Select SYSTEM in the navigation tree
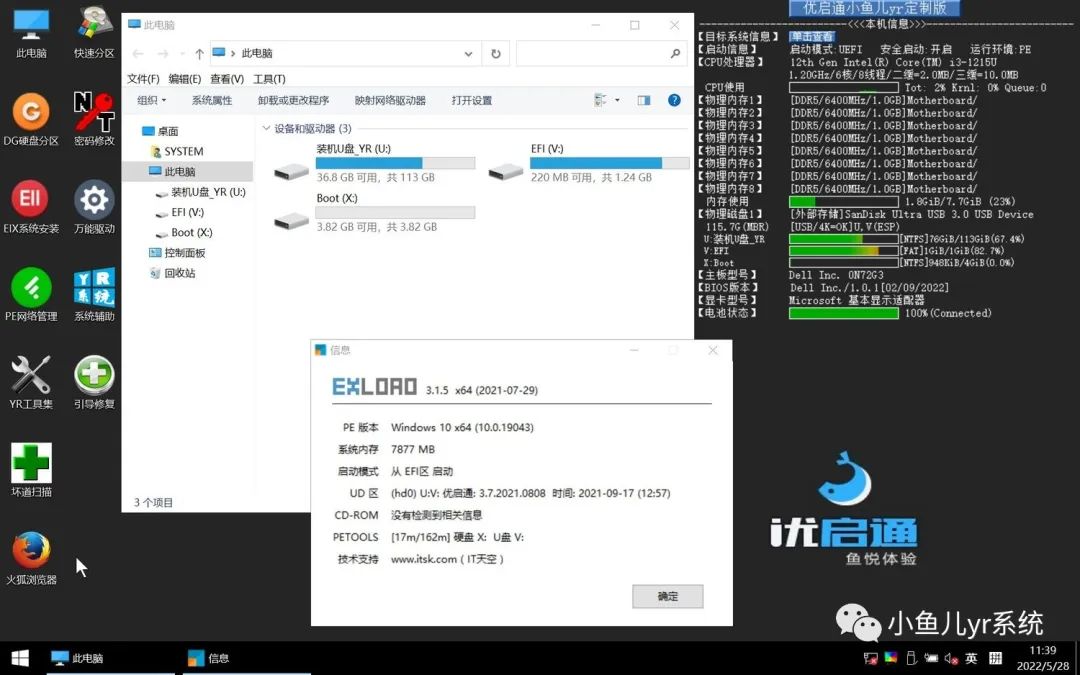 tap(177, 151)
